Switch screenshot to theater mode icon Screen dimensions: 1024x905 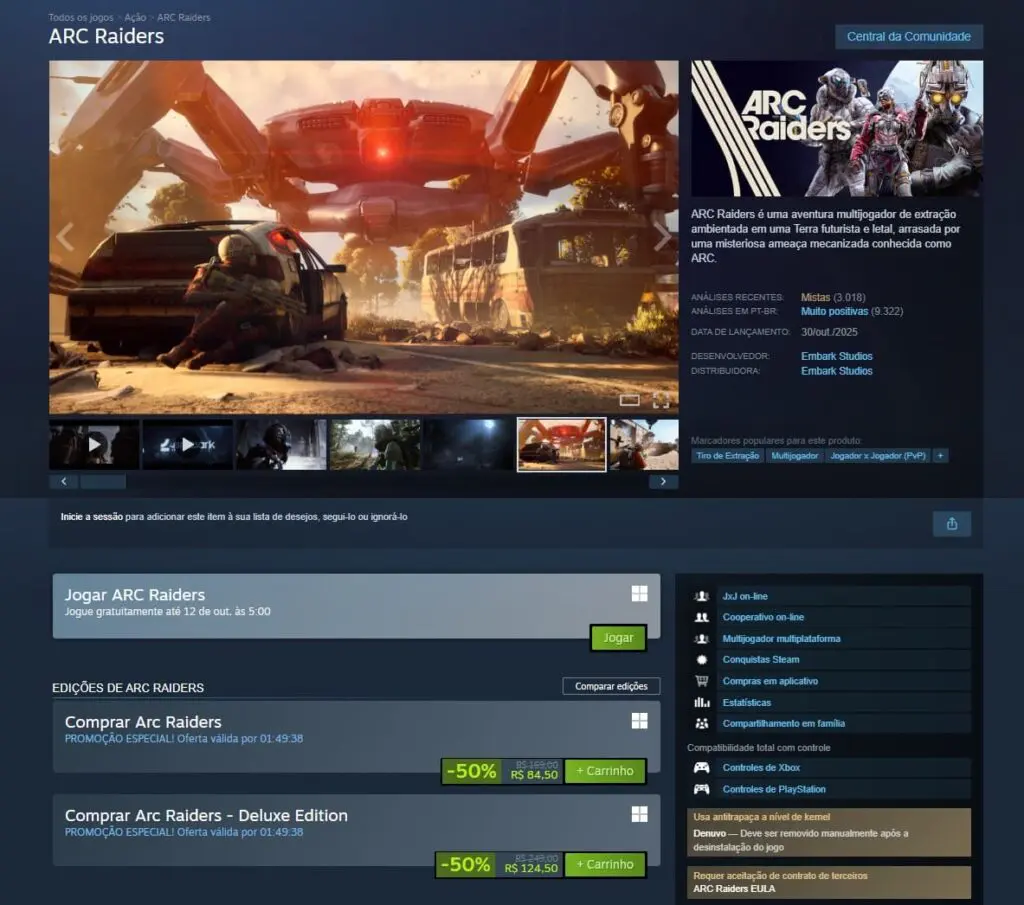tap(630, 400)
